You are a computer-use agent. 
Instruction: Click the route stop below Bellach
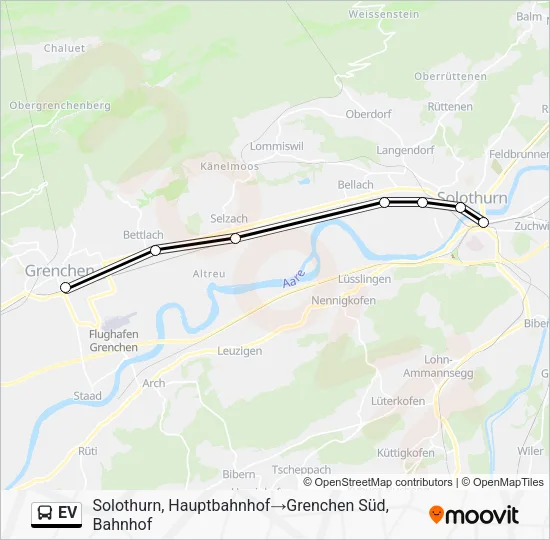[384, 202]
